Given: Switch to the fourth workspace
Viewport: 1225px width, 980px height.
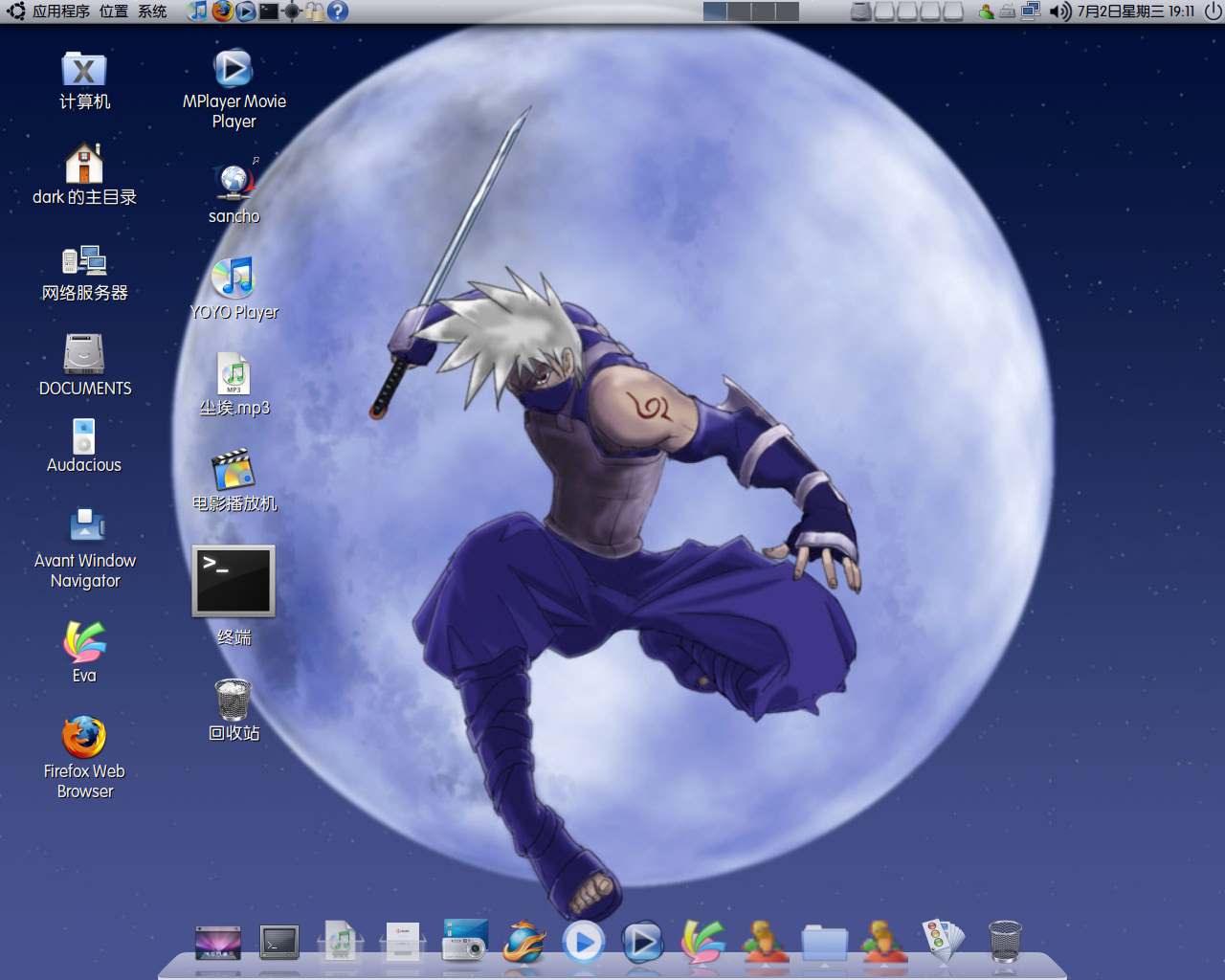Looking at the screenshot, I should coord(787,11).
